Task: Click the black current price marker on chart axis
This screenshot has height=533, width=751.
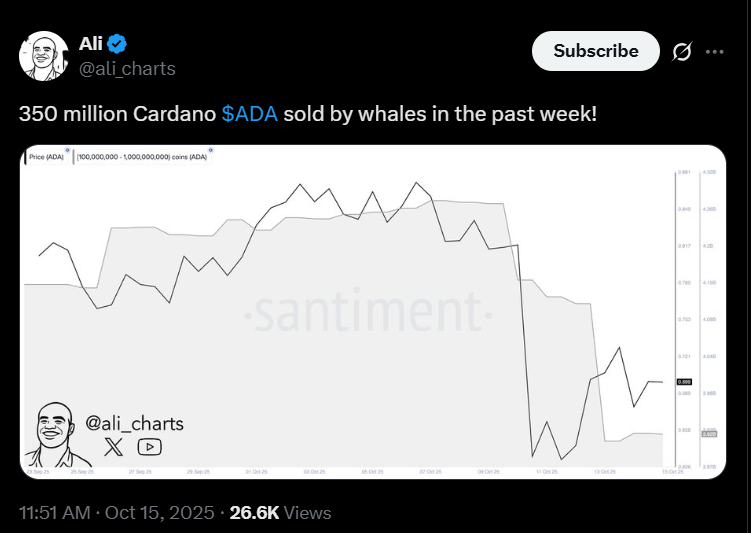Action: (x=685, y=381)
